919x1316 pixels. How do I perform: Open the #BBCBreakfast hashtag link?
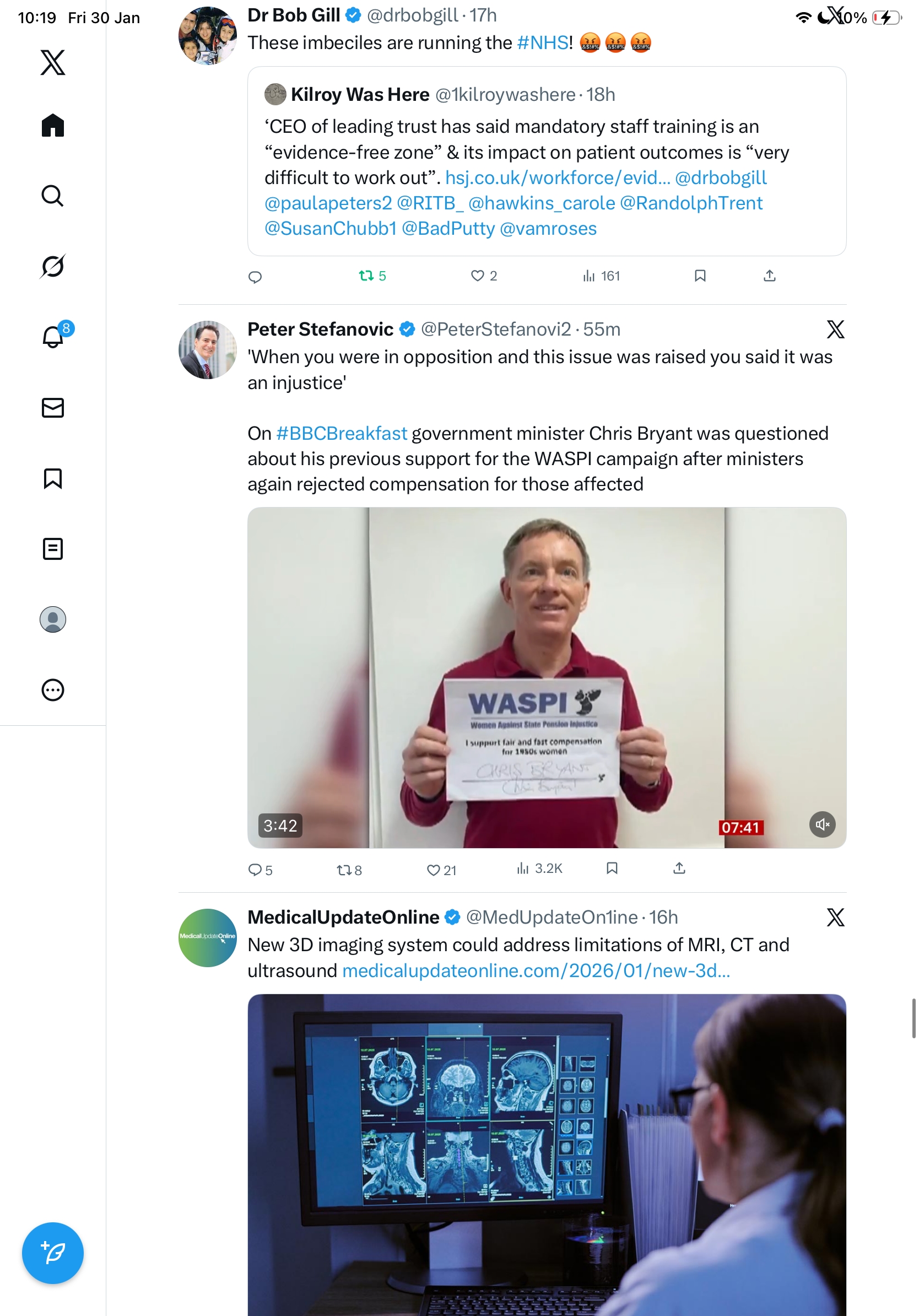coord(342,433)
